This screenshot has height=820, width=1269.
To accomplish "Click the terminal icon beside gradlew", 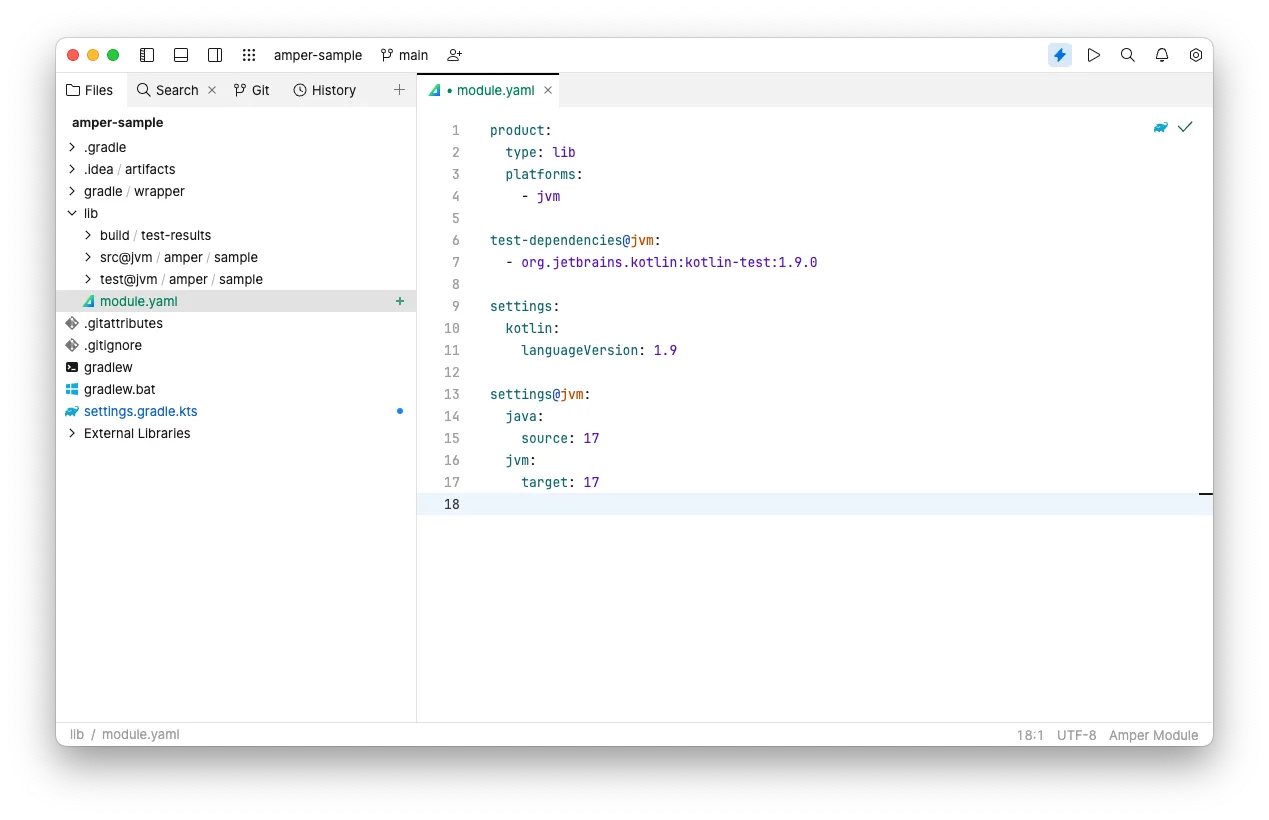I will [72, 367].
